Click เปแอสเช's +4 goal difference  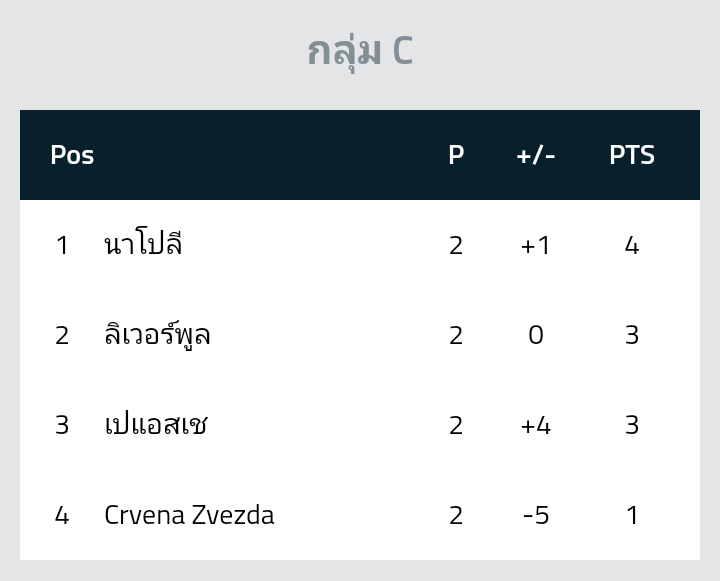(536, 425)
